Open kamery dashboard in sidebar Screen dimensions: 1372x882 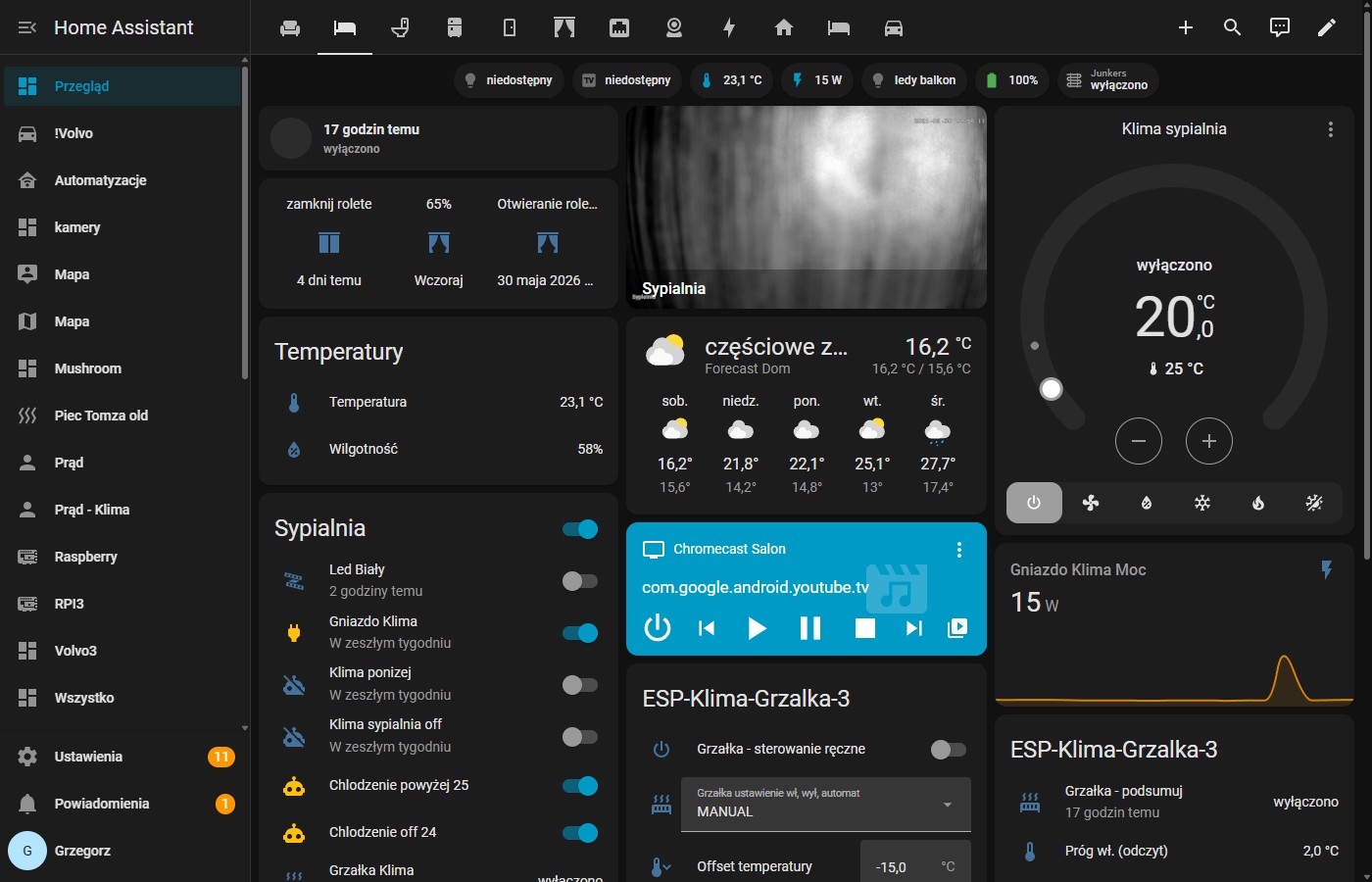coord(122,227)
